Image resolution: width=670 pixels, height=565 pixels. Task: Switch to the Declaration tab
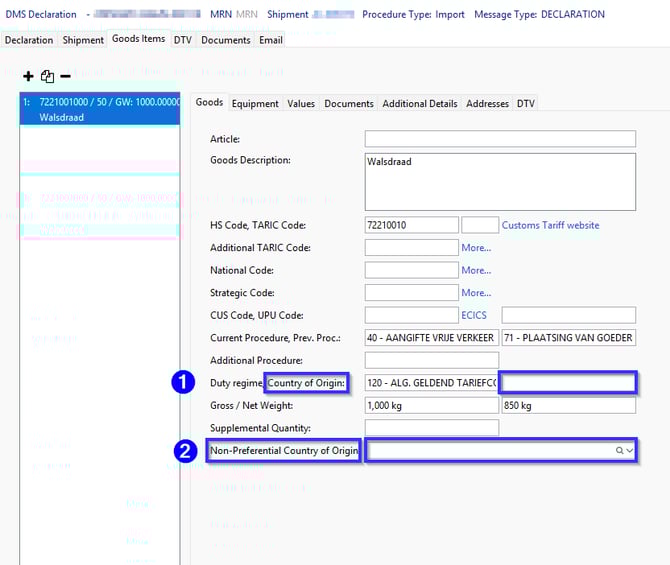pyautogui.click(x=29, y=40)
